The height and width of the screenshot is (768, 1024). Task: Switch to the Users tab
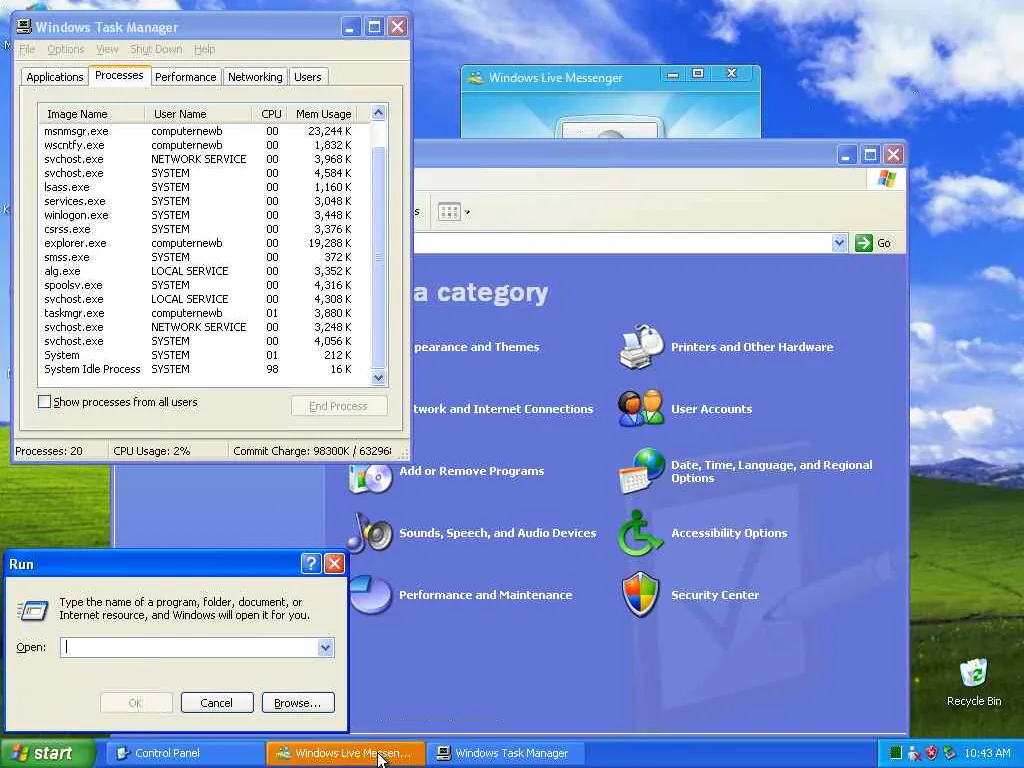point(308,77)
